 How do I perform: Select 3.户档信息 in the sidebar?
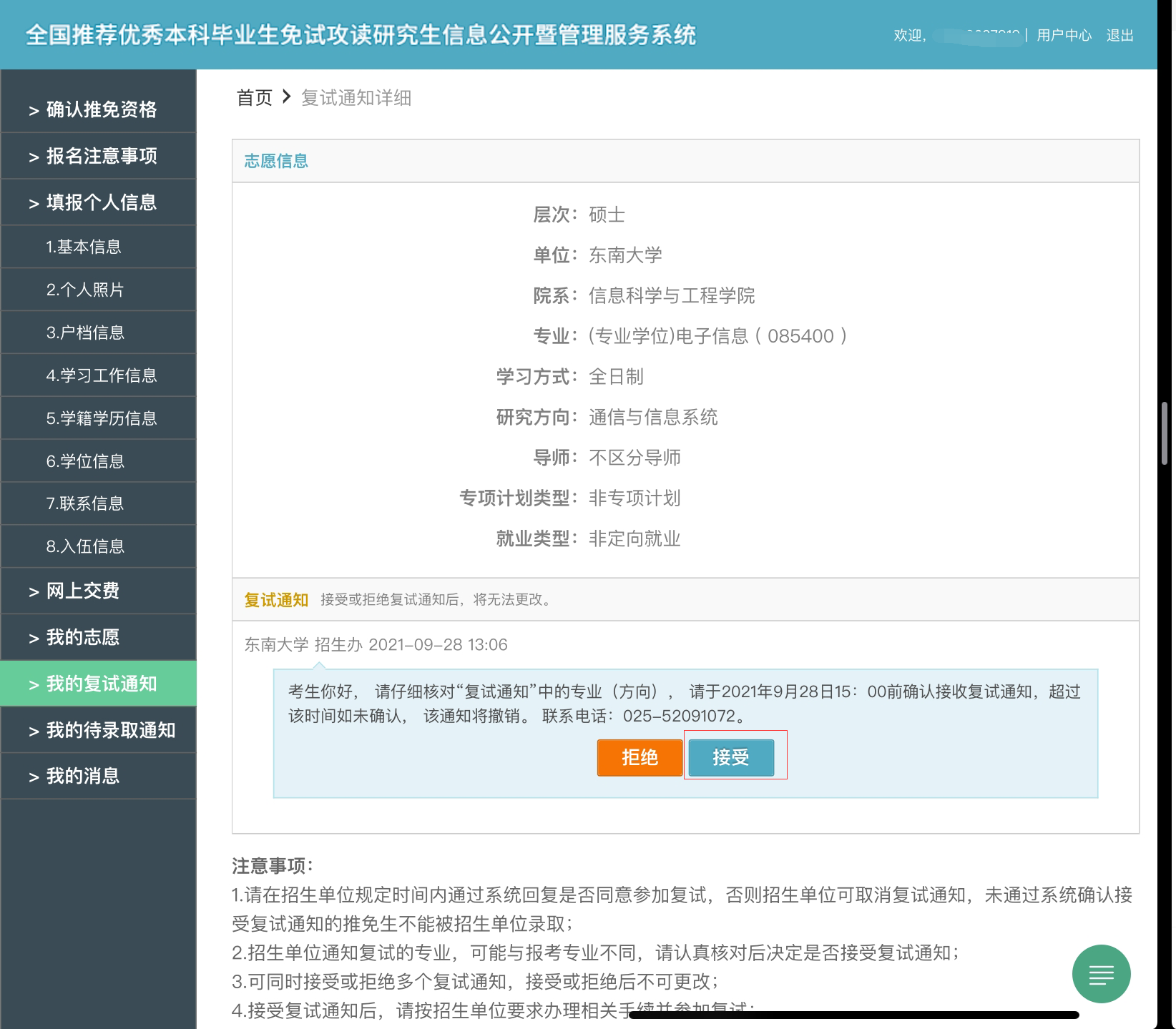click(x=85, y=333)
